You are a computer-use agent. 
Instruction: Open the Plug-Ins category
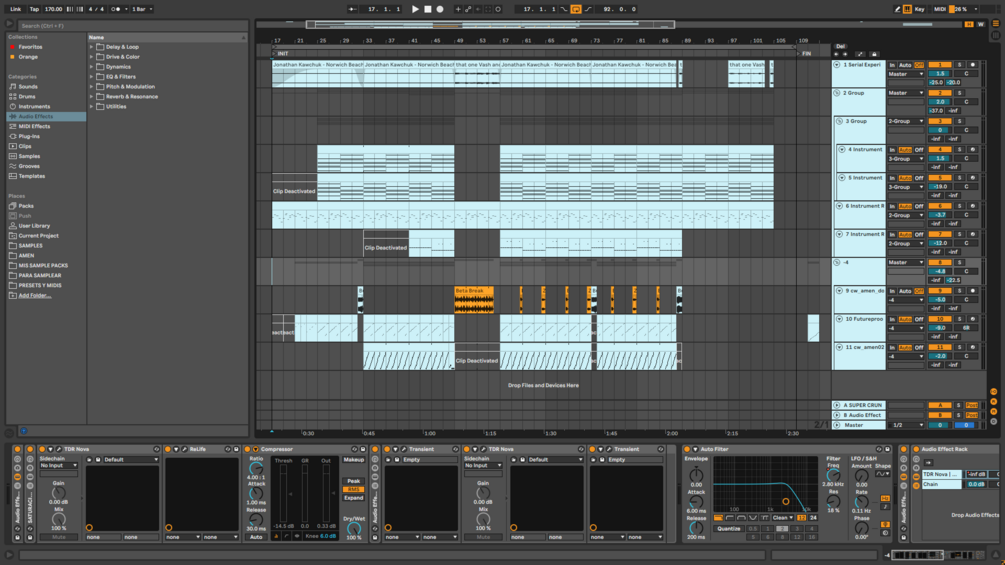tap(29, 136)
